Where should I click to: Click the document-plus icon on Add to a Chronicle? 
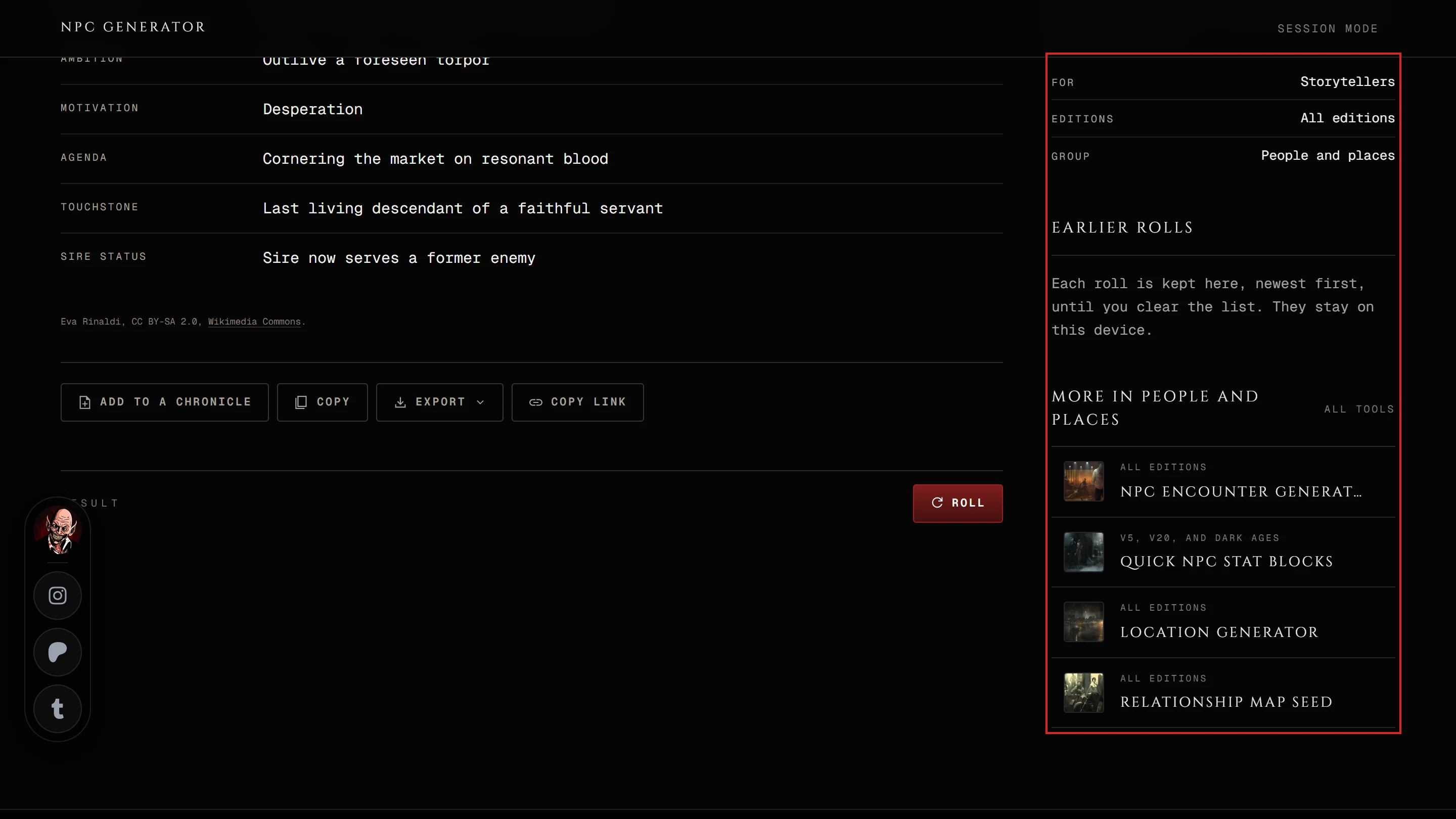click(85, 402)
